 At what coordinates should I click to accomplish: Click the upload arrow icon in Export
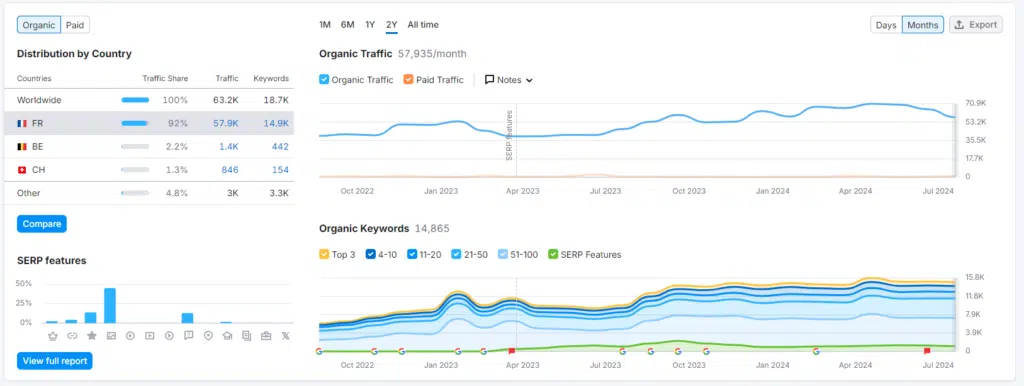tap(959, 25)
